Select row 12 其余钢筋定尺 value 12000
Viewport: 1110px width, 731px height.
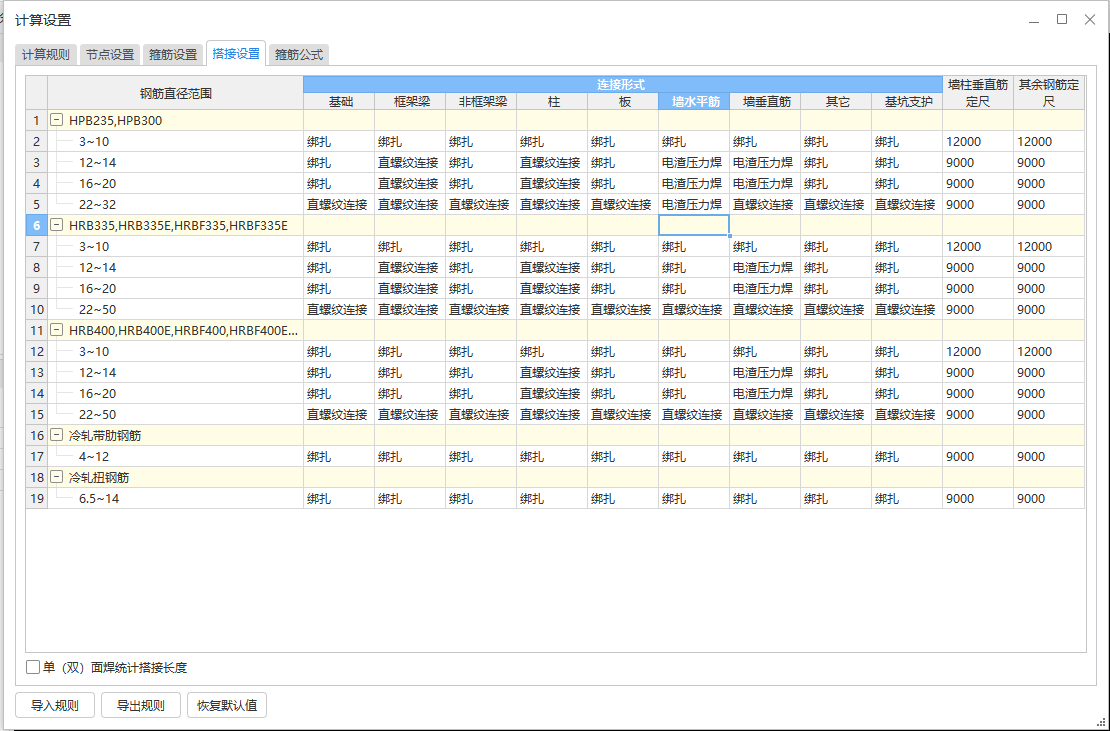[1049, 352]
